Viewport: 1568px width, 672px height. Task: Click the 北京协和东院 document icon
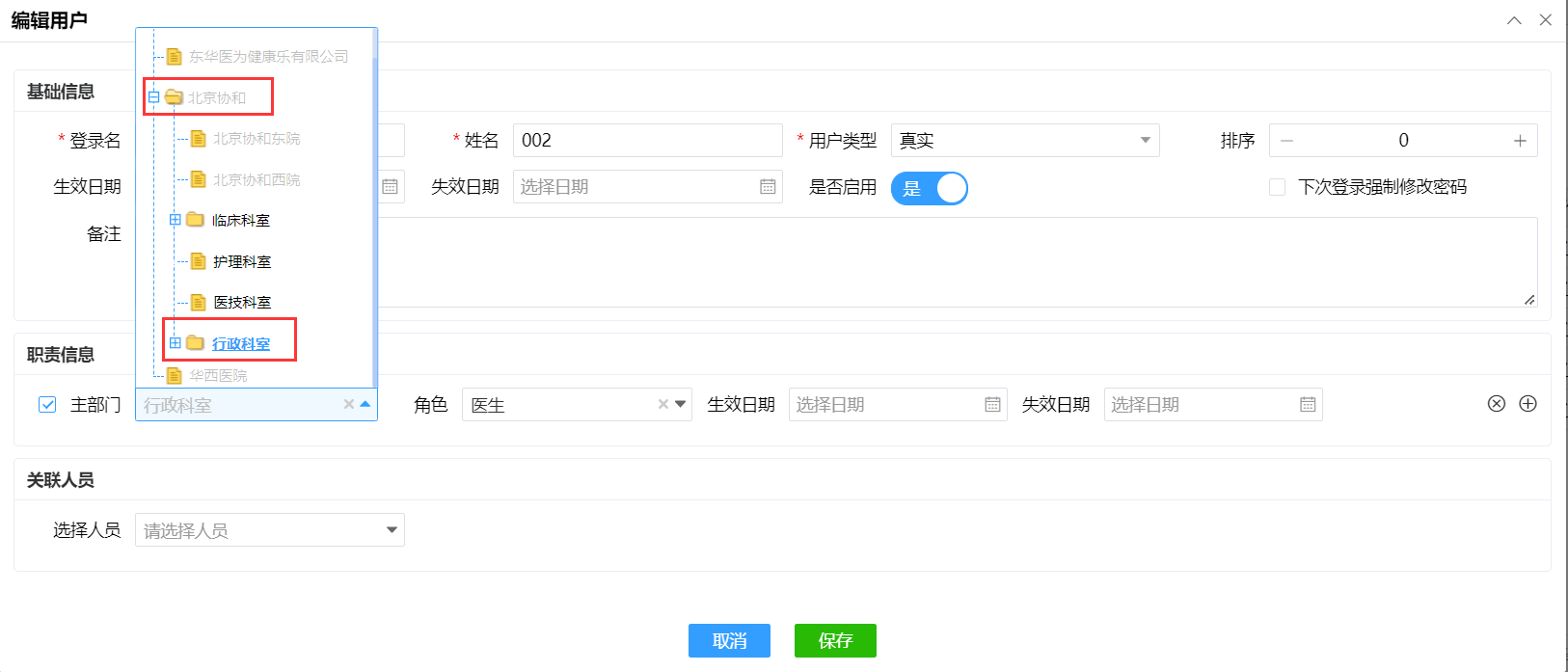(199, 139)
